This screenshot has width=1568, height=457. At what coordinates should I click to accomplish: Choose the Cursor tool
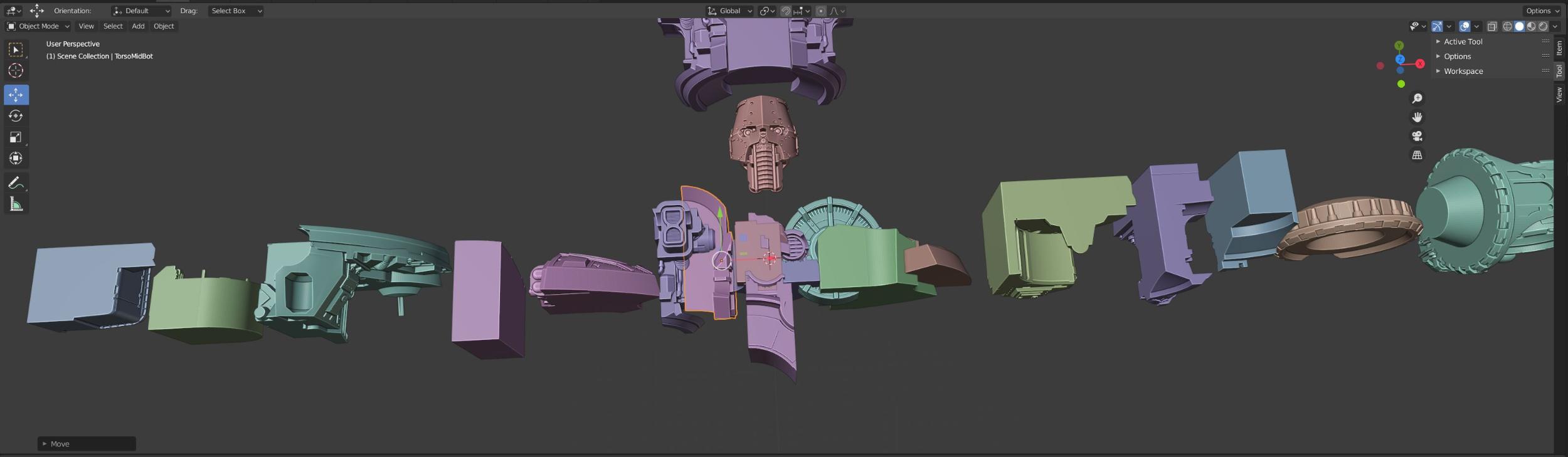pos(16,71)
